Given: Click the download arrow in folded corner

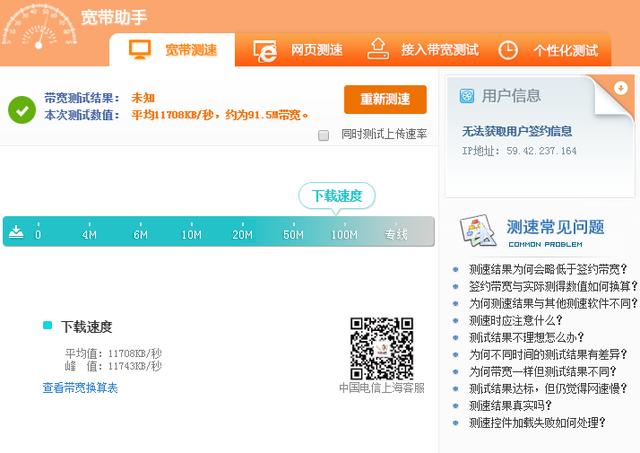Looking at the screenshot, I should click(x=620, y=88).
